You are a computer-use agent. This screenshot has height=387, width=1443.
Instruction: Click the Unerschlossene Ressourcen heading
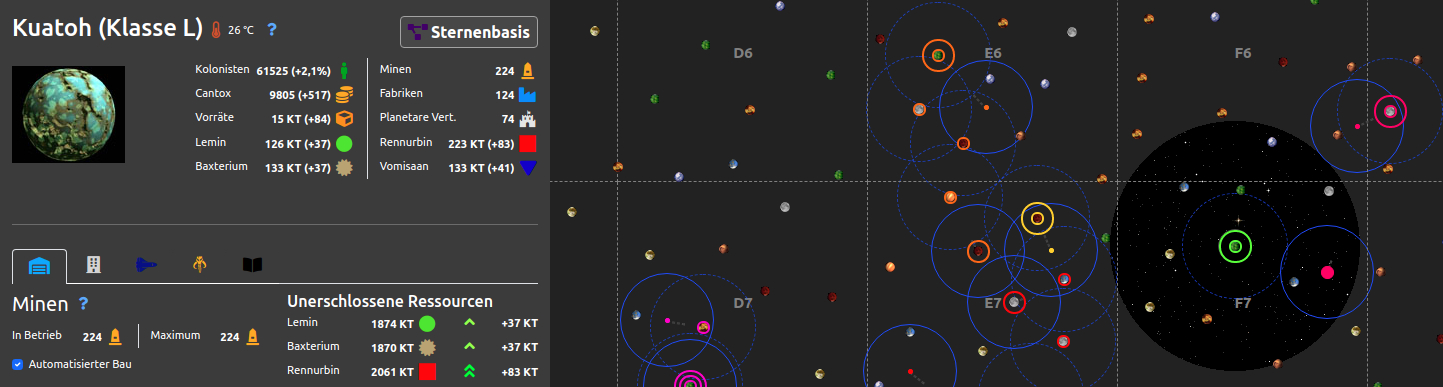coord(389,300)
